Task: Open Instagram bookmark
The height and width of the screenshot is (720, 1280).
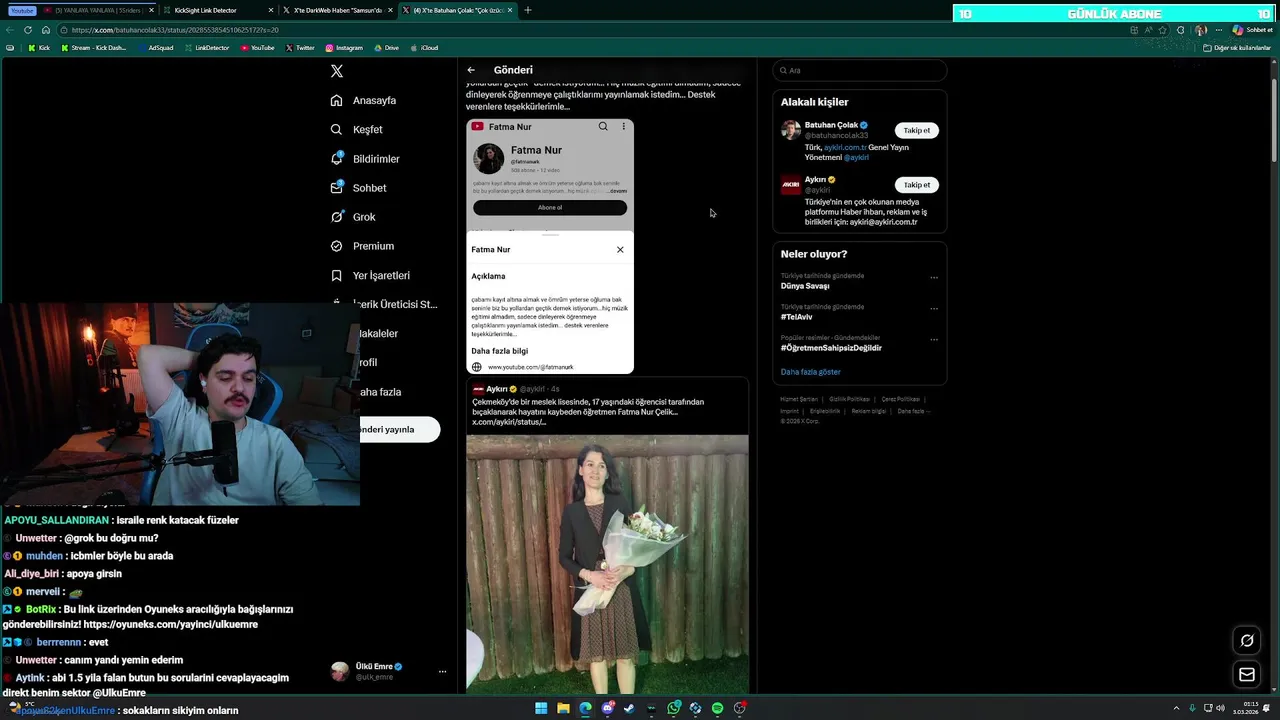Action: pyautogui.click(x=344, y=48)
